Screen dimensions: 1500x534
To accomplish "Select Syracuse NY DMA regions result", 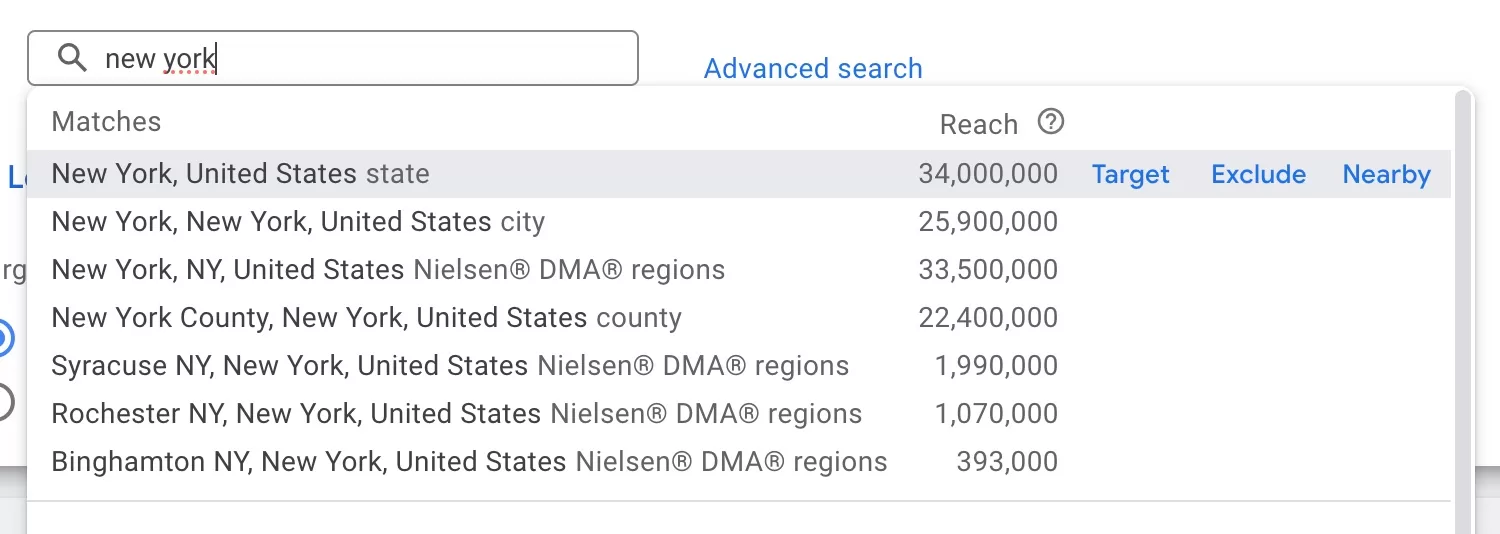I will pos(738,366).
